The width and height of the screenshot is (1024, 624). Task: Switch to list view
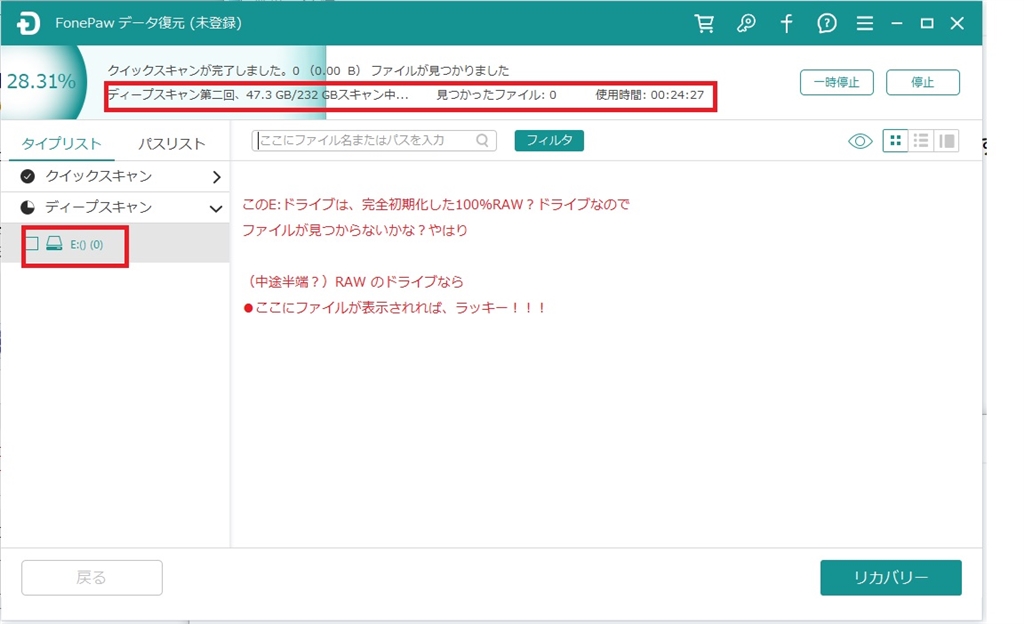pos(921,140)
